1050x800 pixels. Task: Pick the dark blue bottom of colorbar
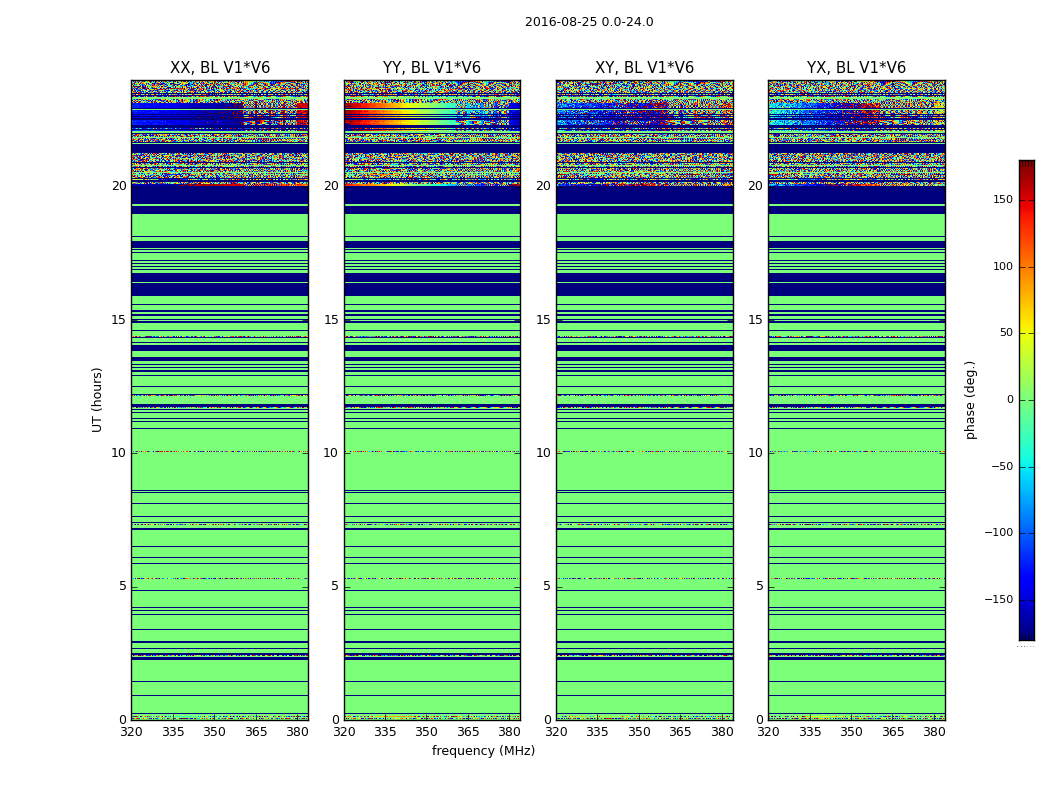1026,634
